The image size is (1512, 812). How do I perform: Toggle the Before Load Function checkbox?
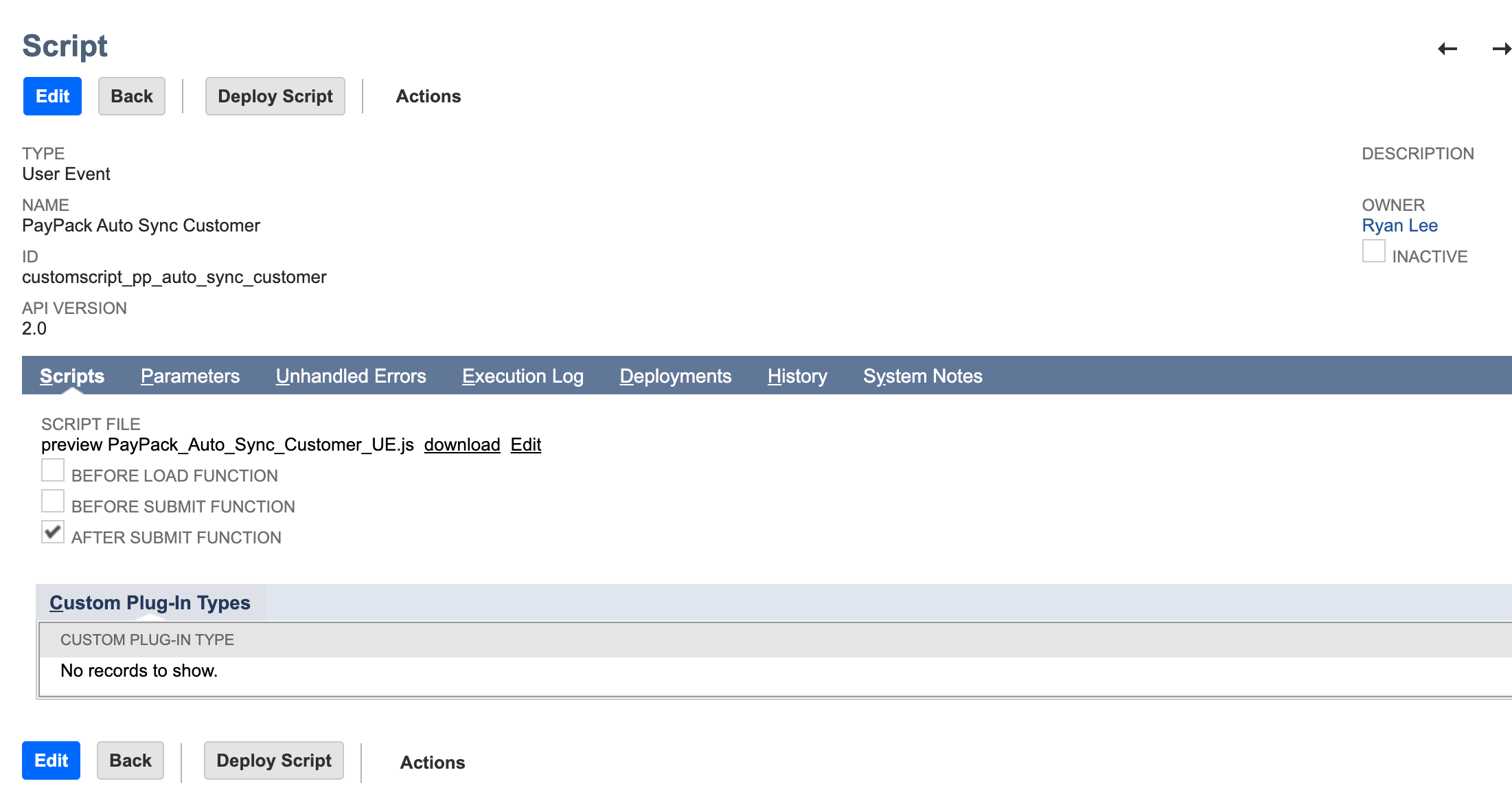pos(53,470)
